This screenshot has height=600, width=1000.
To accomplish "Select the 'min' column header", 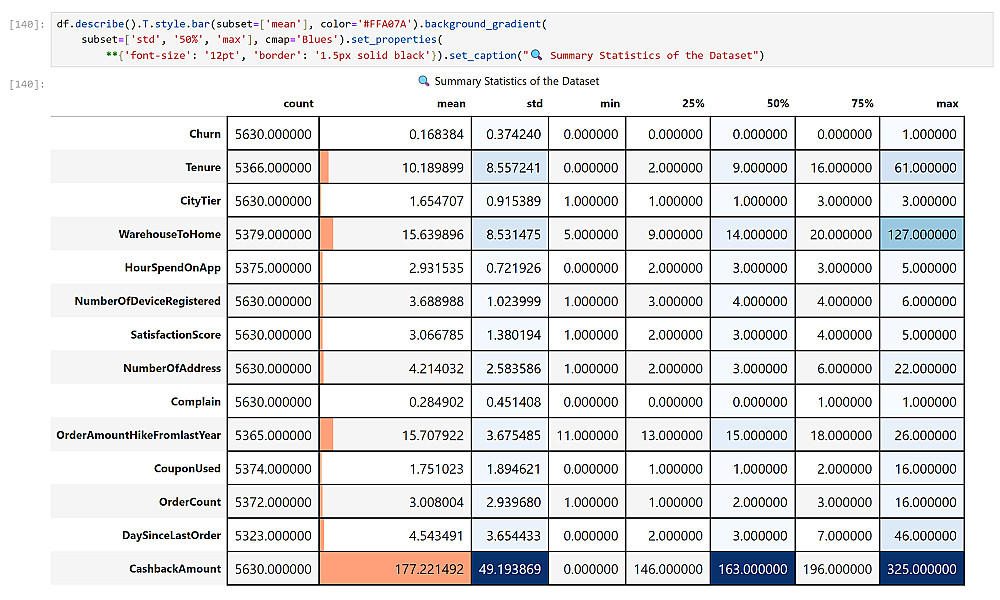I will click(x=610, y=103).
